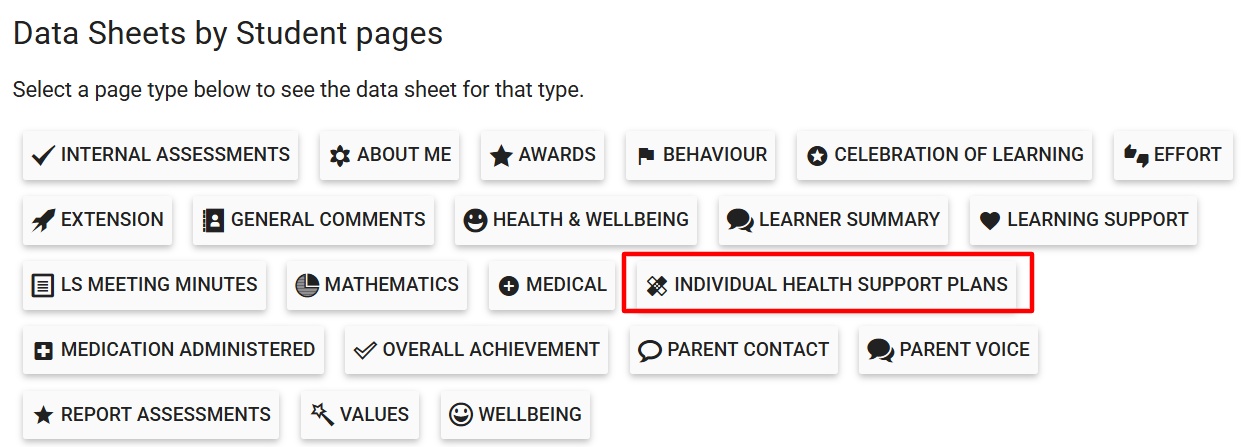Click the thumbs icon on Effort
1260x447 pixels.
pos(1136,156)
